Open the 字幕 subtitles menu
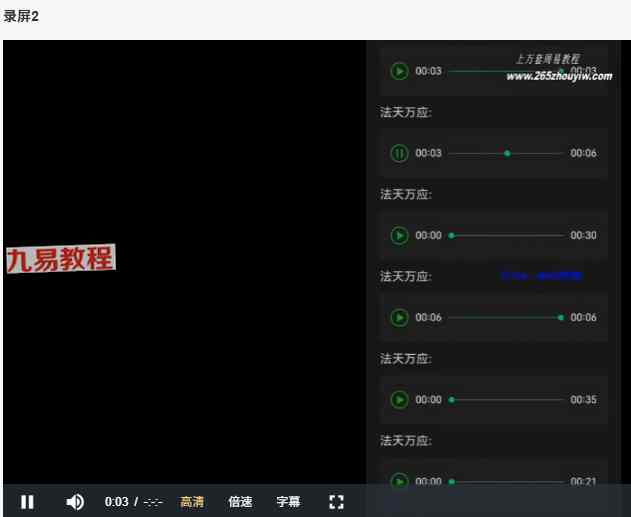Screen dimensions: 631x517 pyautogui.click(x=288, y=502)
